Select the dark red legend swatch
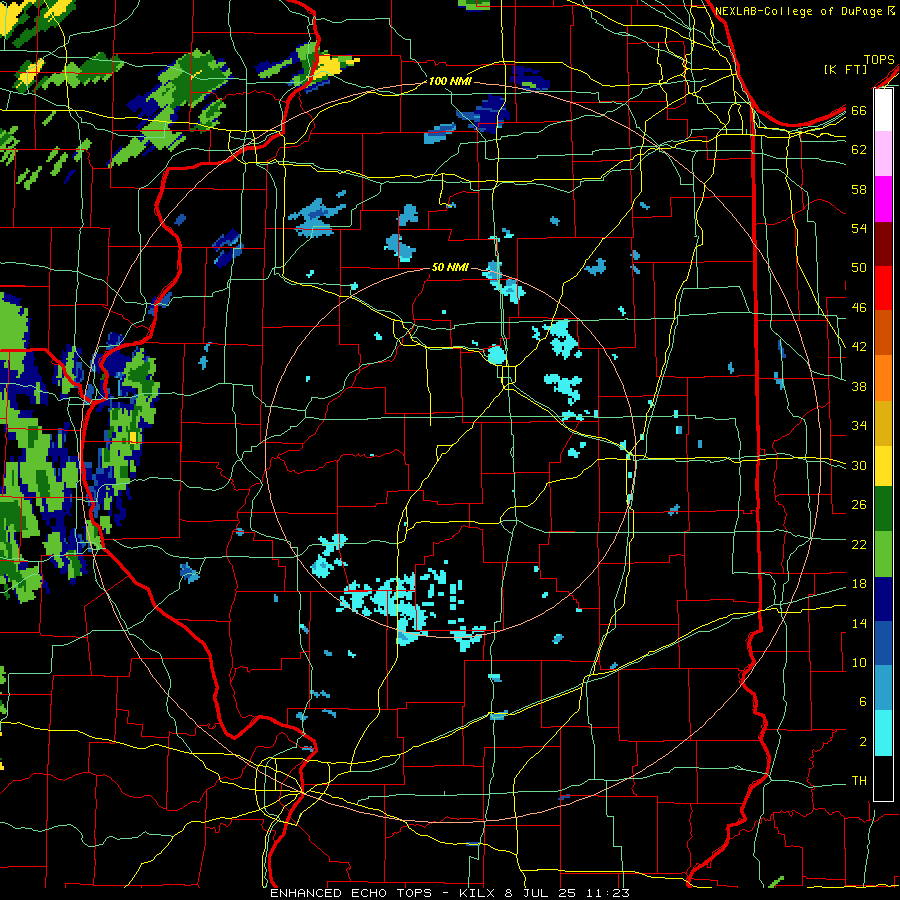 (x=883, y=244)
